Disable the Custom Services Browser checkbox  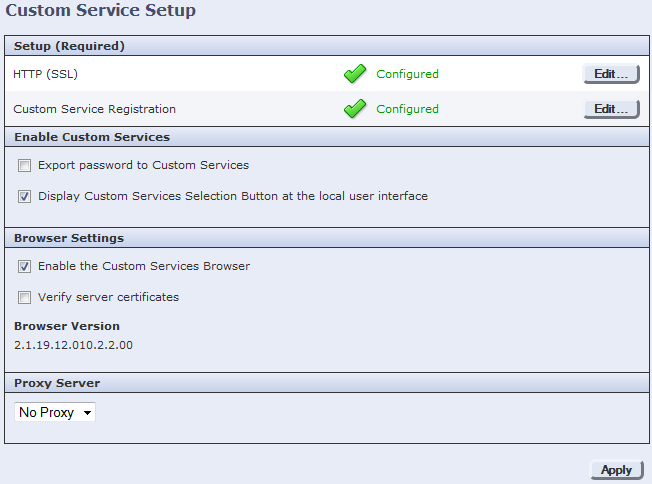pyautogui.click(x=25, y=267)
